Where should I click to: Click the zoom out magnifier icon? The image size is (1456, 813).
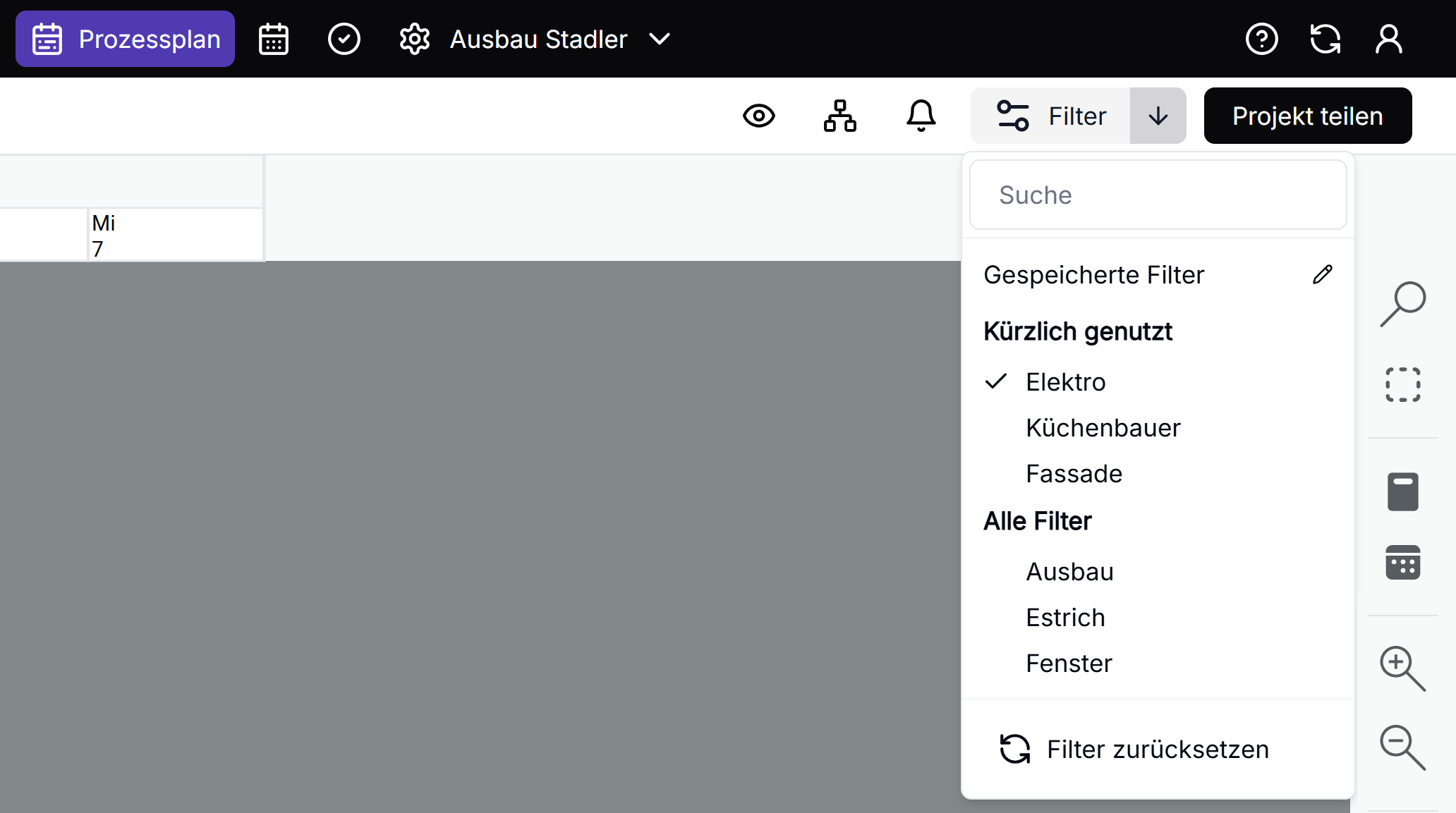click(x=1402, y=747)
